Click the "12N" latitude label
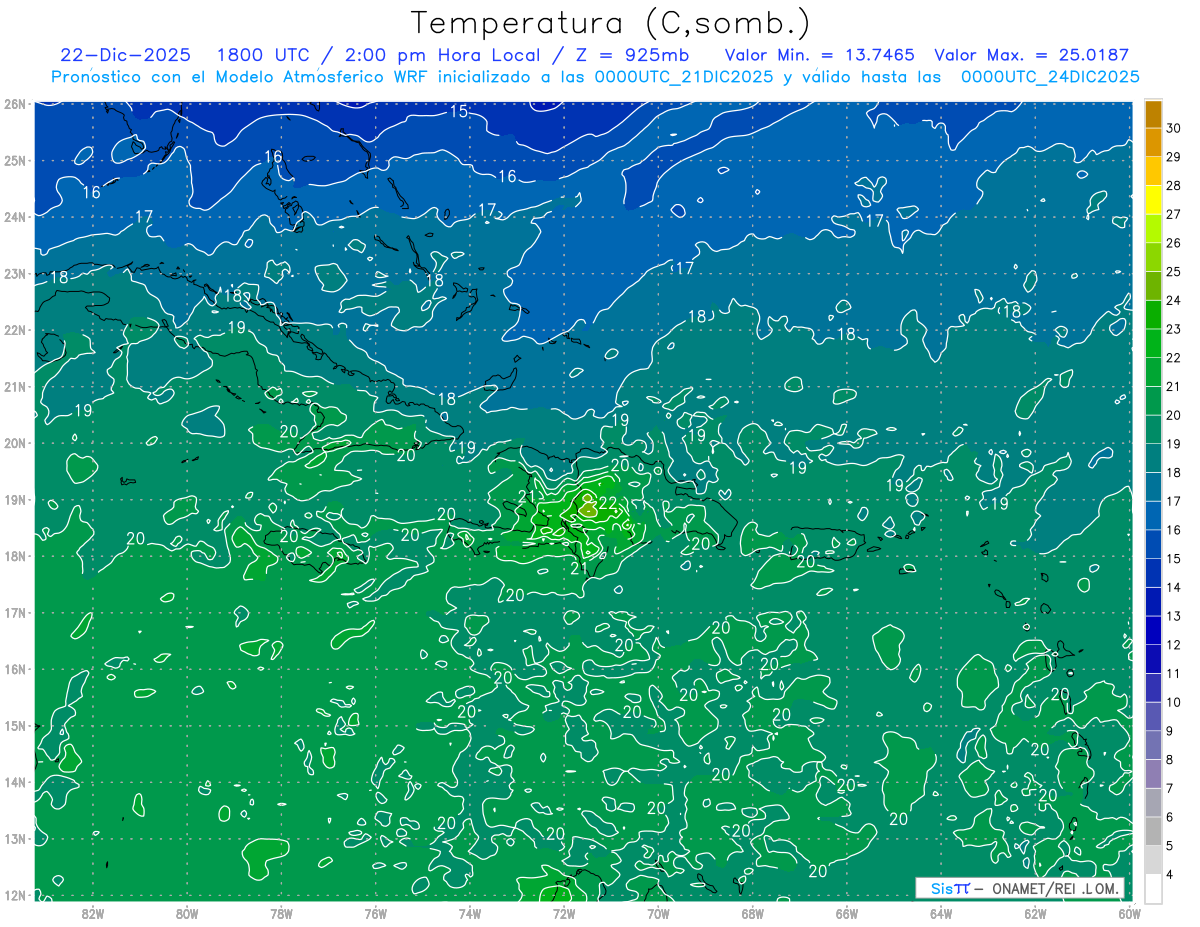 click(14, 895)
